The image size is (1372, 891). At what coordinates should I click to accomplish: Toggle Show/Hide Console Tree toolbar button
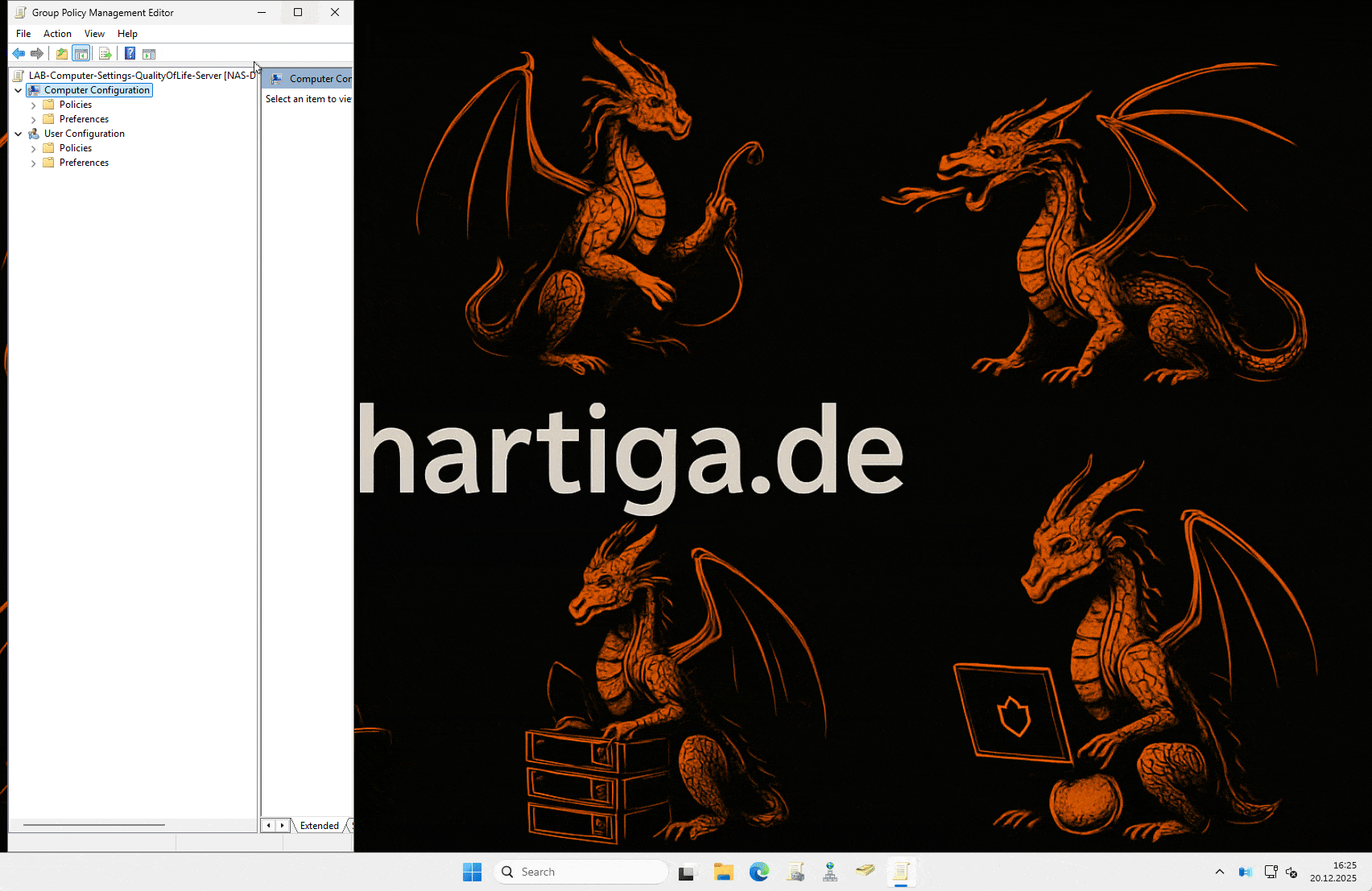click(81, 54)
